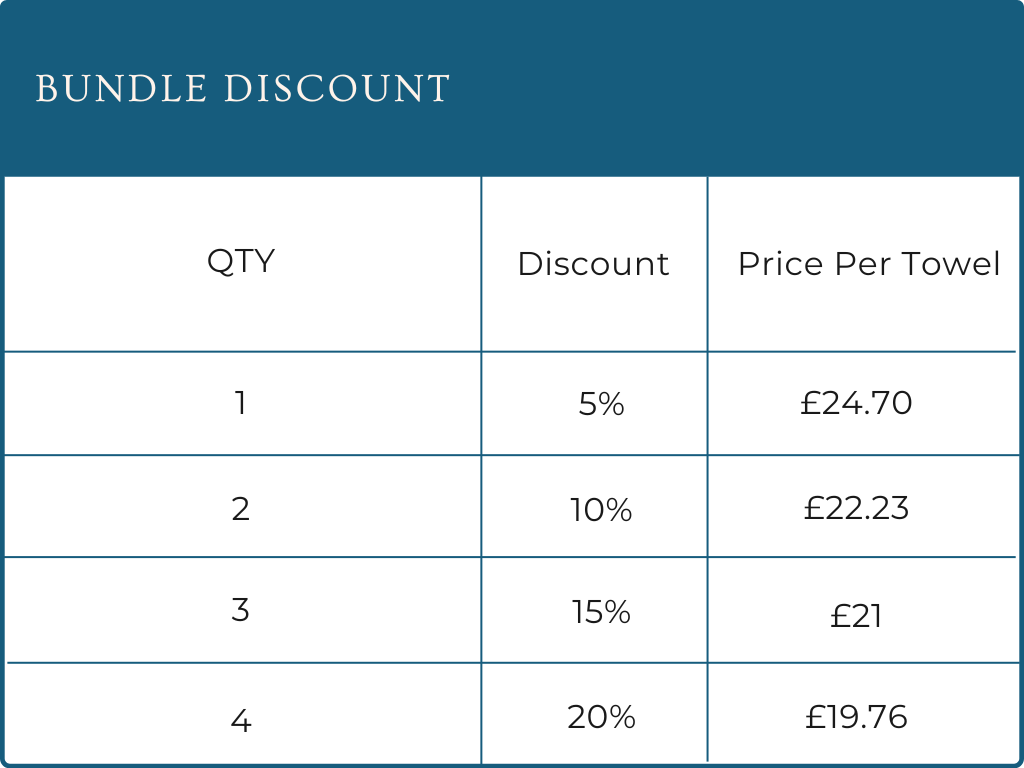Click the 5% discount cell
Viewport: 1024px width, 768px height.
coord(601,404)
